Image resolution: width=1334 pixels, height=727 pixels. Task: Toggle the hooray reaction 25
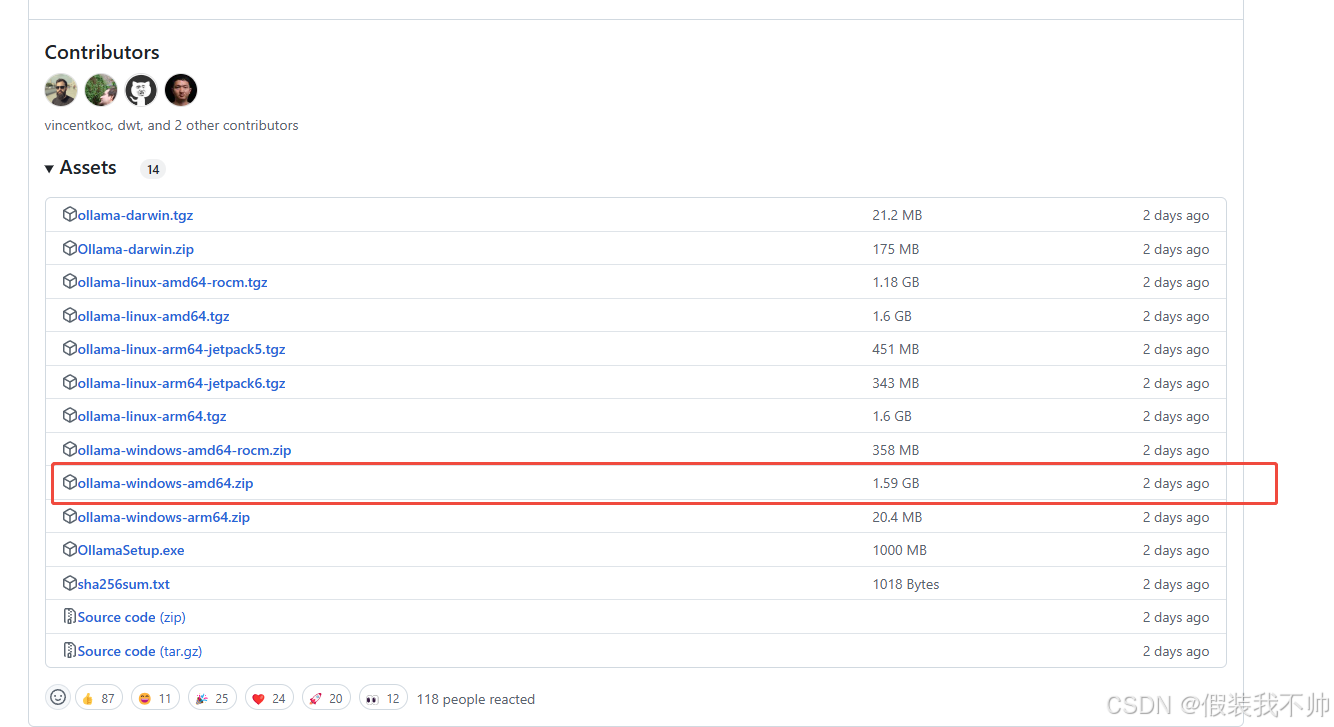212,698
